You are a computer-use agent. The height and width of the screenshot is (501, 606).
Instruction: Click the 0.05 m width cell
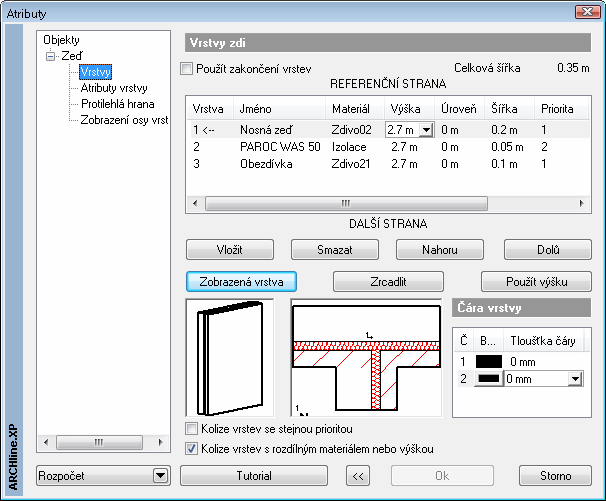pos(507,147)
